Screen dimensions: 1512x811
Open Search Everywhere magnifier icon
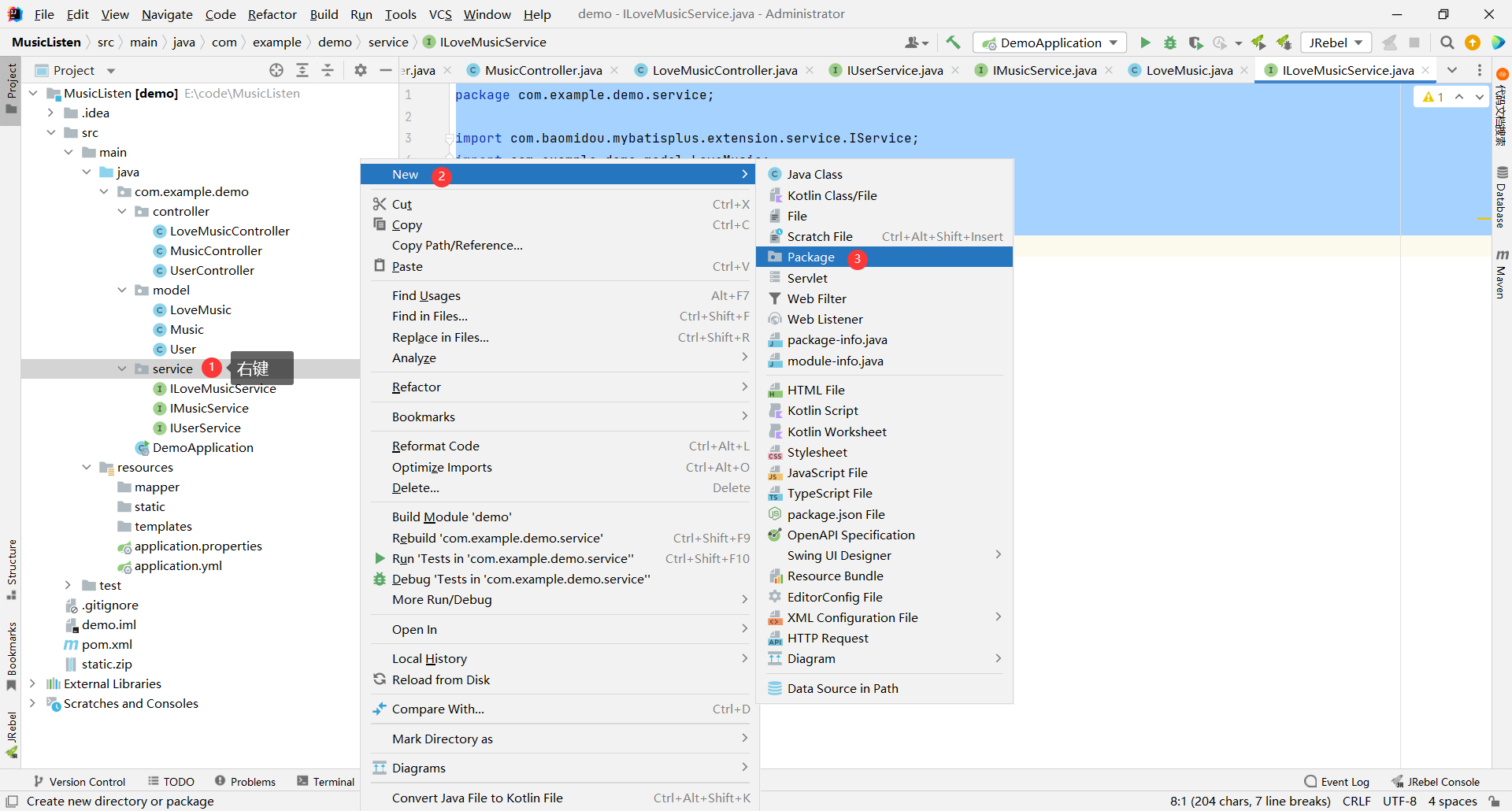tap(1447, 43)
